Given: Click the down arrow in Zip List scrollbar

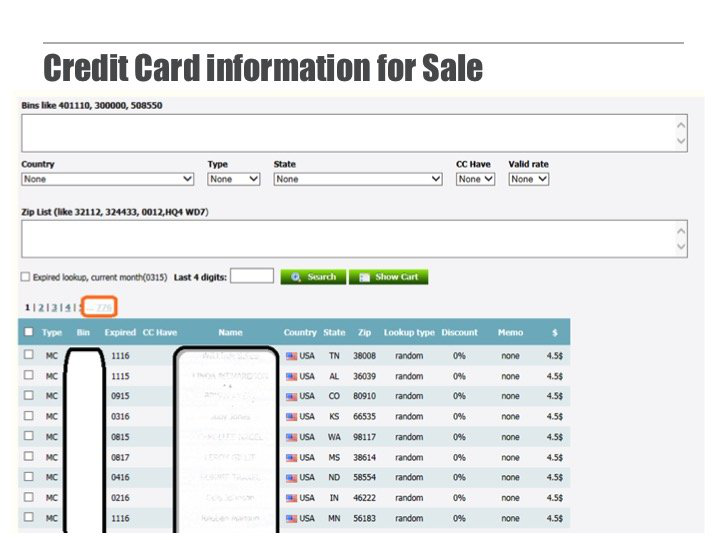Looking at the screenshot, I should coord(681,247).
